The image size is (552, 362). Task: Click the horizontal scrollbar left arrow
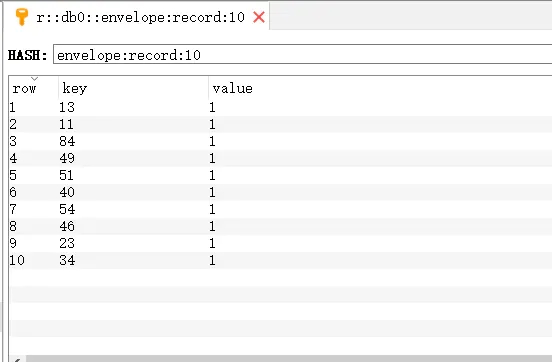pyautogui.click(x=17, y=359)
